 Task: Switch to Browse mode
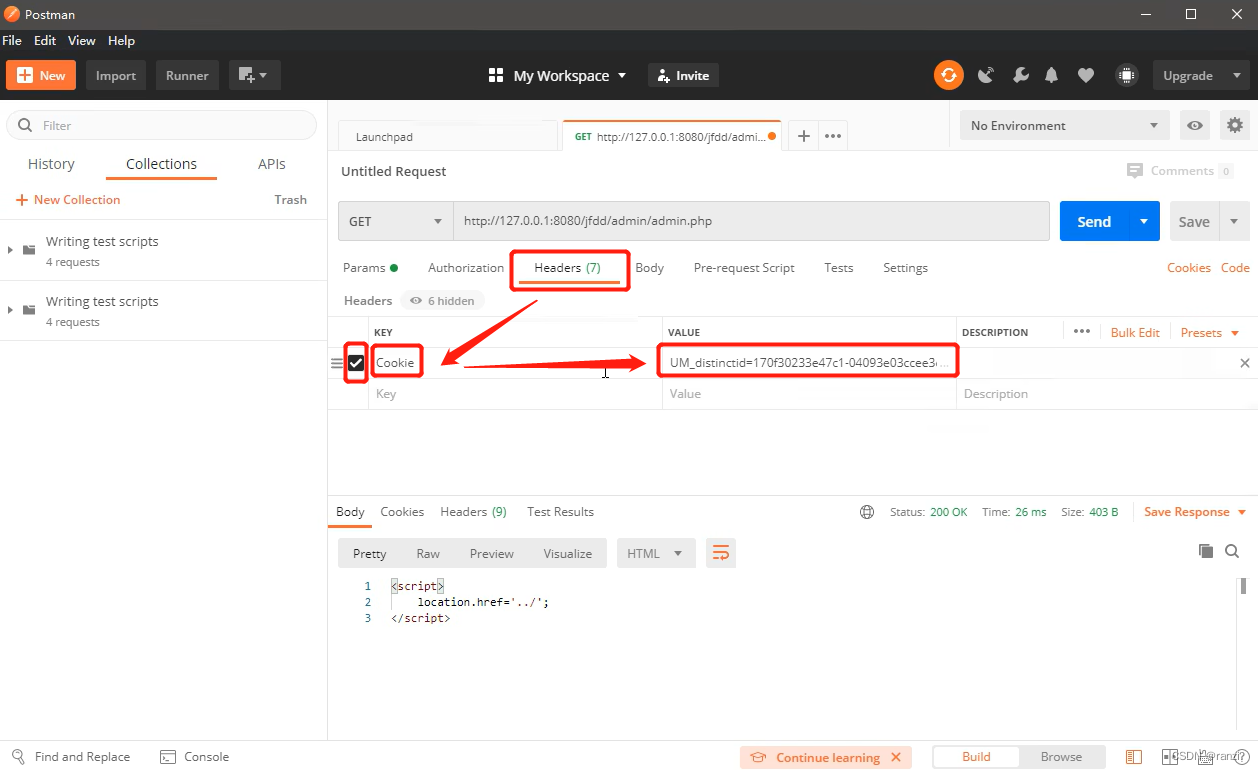click(1061, 757)
